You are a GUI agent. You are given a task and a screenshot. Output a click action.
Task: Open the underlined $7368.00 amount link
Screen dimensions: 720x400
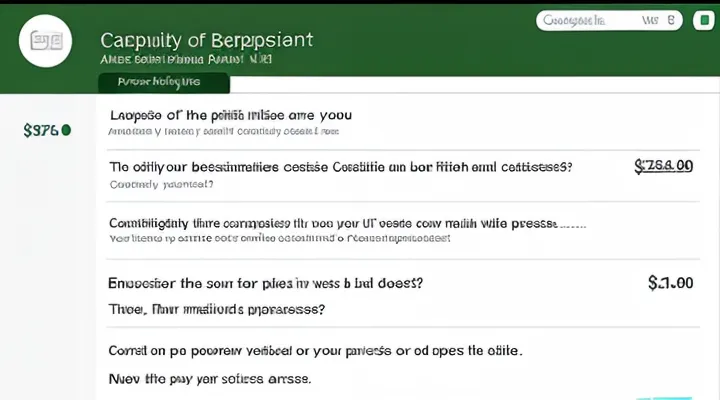pyautogui.click(x=663, y=166)
